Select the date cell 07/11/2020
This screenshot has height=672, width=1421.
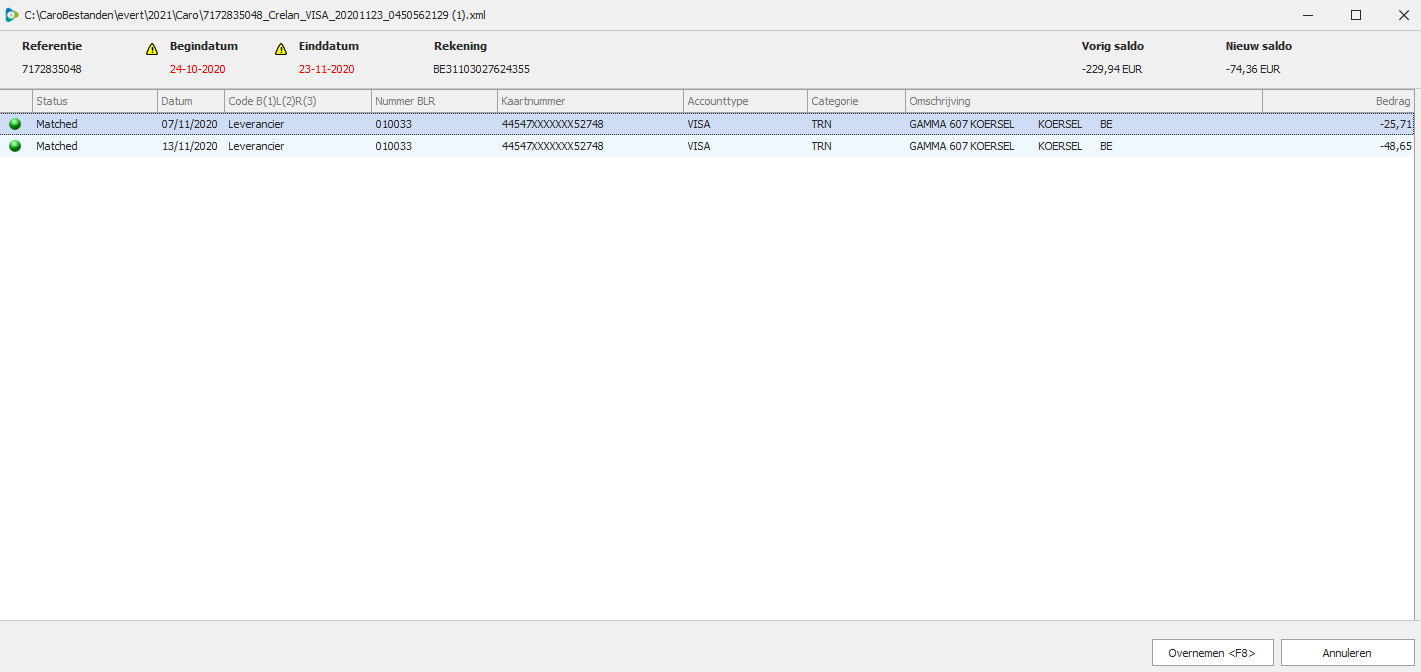click(189, 124)
